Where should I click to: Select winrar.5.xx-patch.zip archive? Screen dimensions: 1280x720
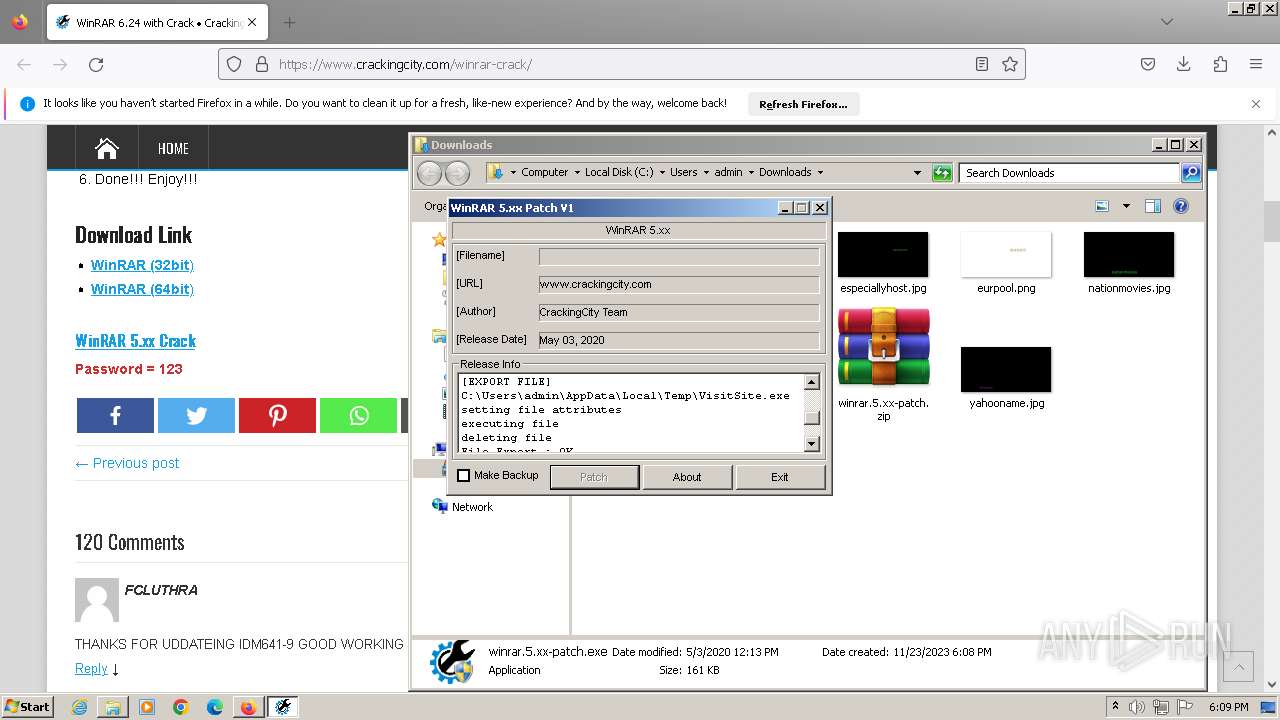pos(883,365)
